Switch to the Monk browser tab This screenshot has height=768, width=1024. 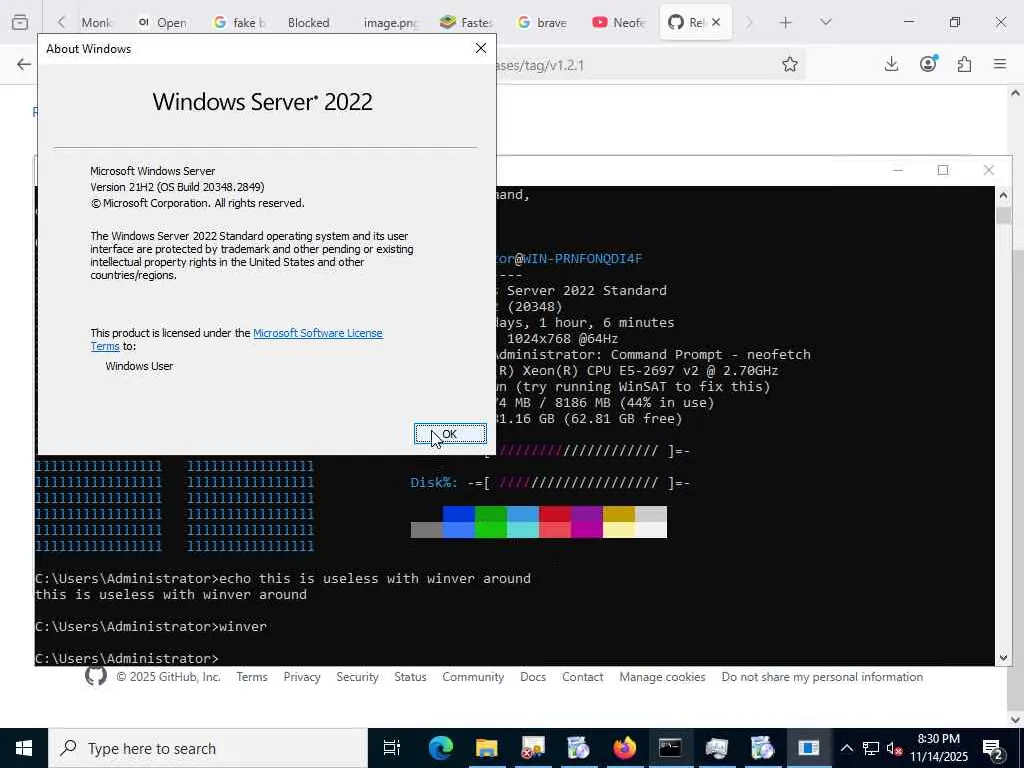(x=97, y=23)
